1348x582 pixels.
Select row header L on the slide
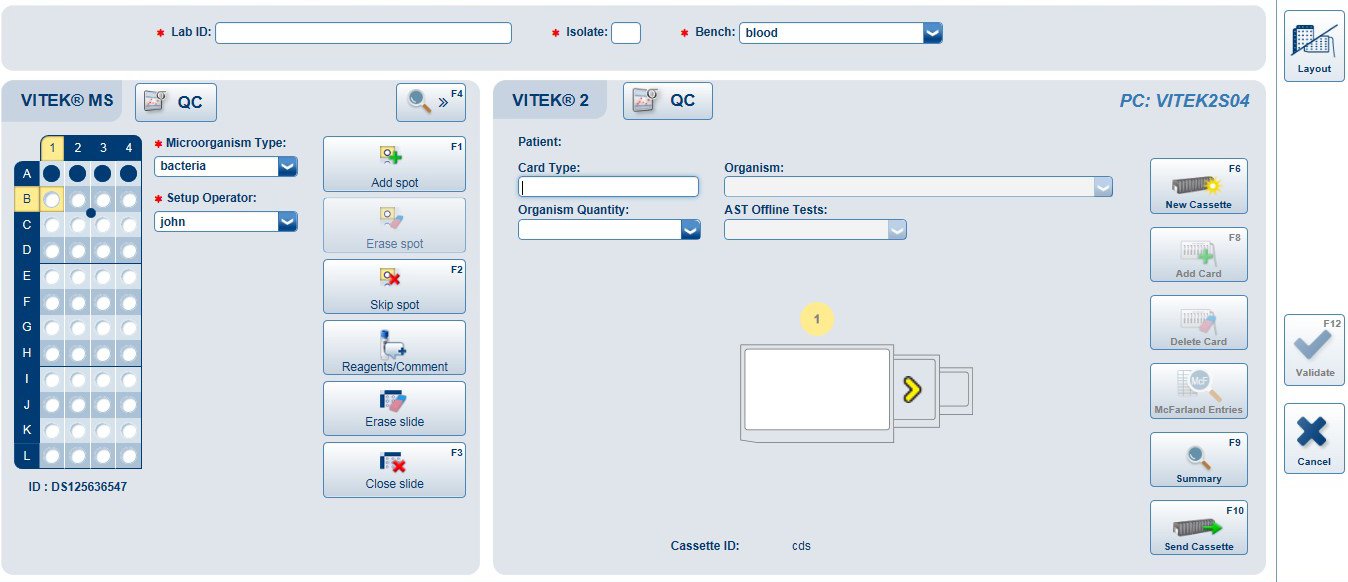pos(27,456)
